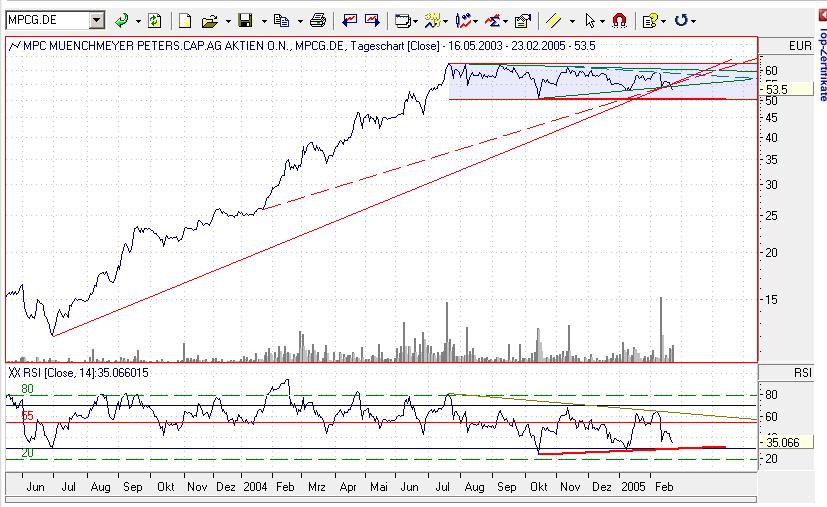
Task: Click the horizontal scrollbar below the time axis
Action: tap(381, 499)
